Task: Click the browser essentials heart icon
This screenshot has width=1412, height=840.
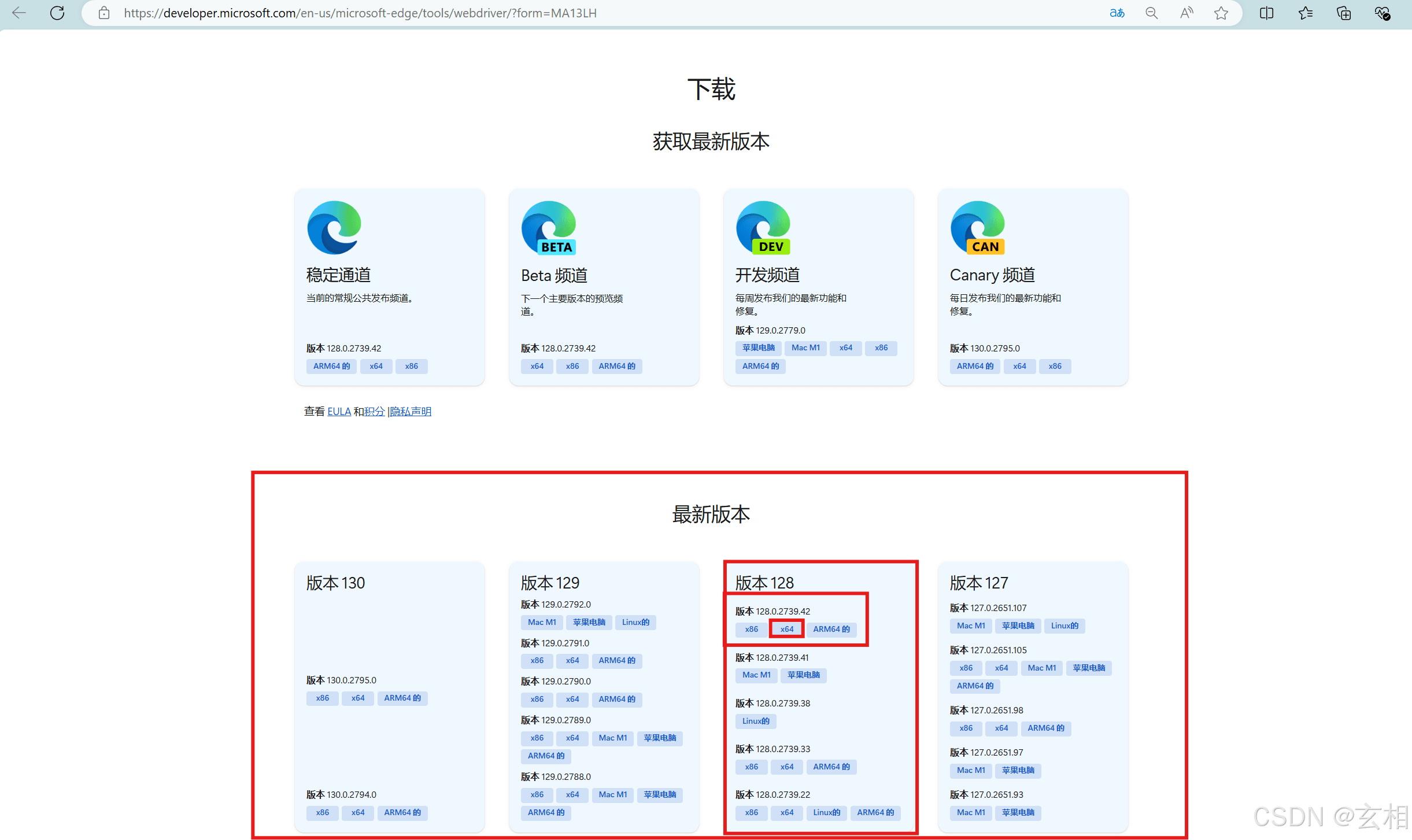Action: click(x=1382, y=13)
